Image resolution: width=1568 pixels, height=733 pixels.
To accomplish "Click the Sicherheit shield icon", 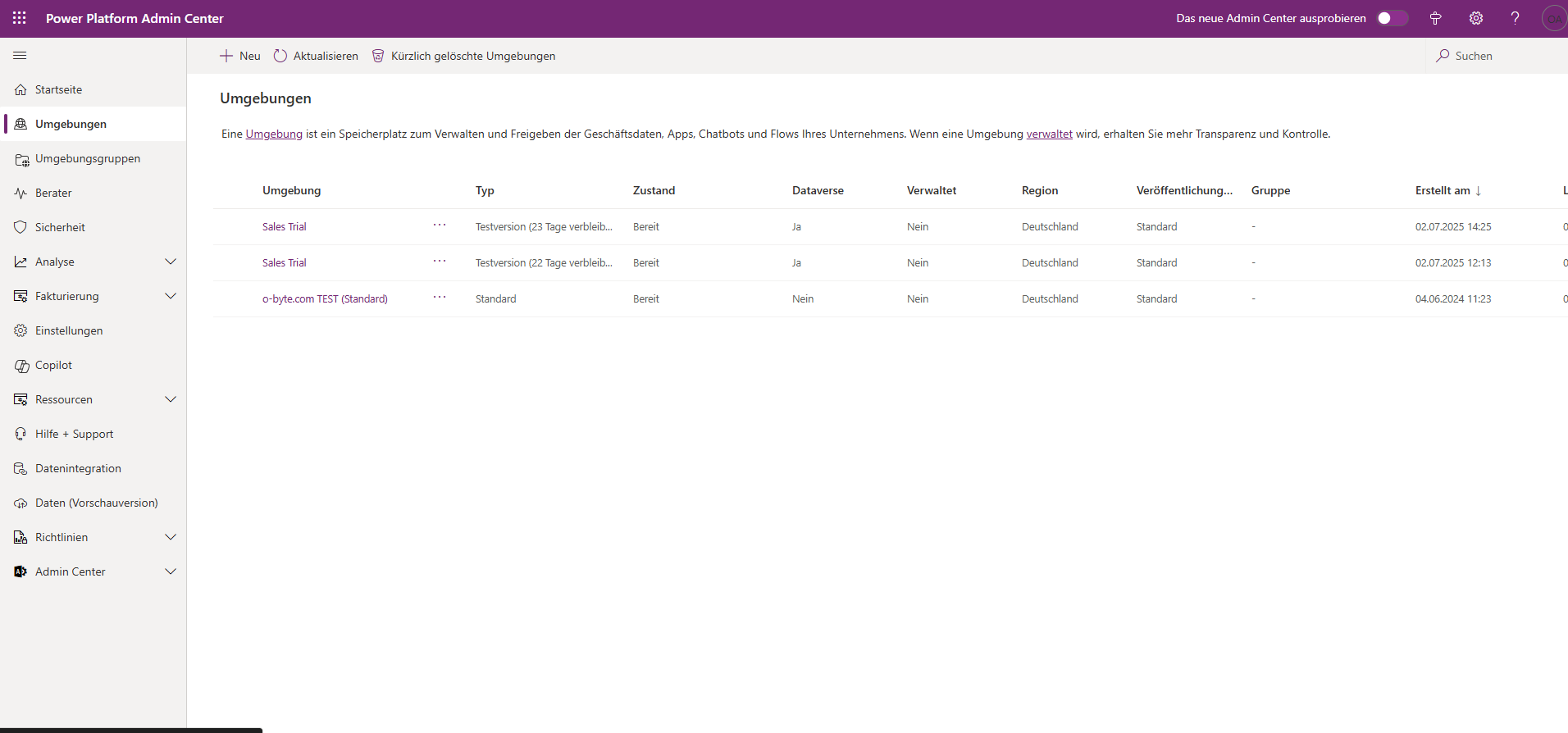I will (x=21, y=228).
